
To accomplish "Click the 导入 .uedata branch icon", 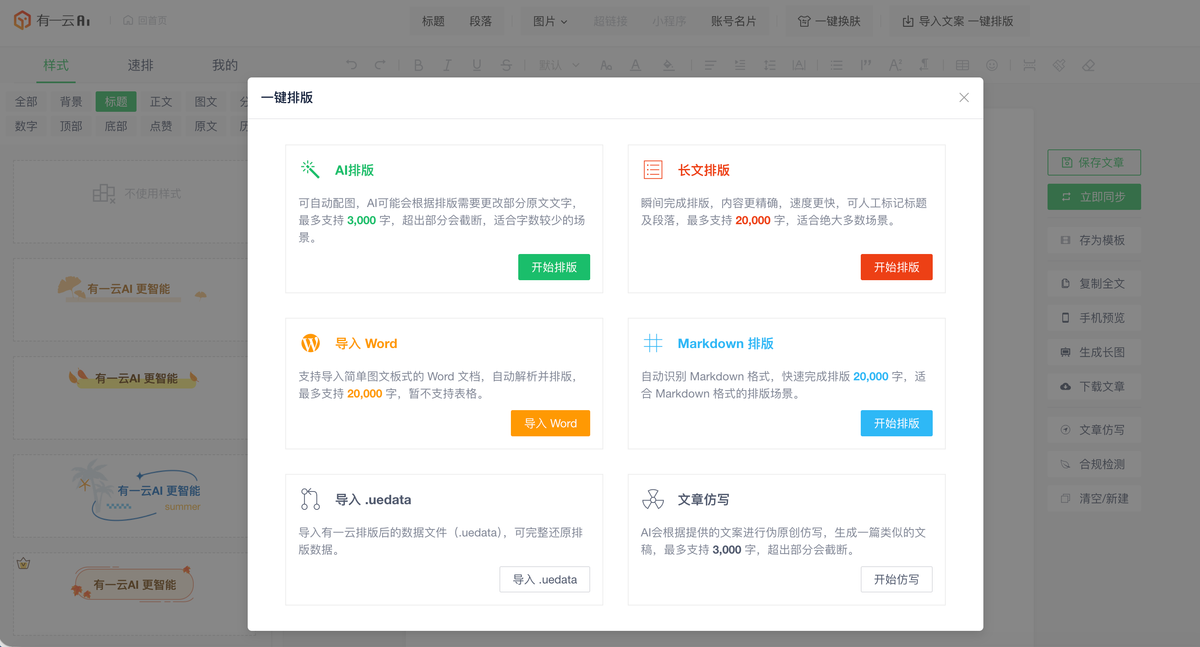I will click(311, 499).
